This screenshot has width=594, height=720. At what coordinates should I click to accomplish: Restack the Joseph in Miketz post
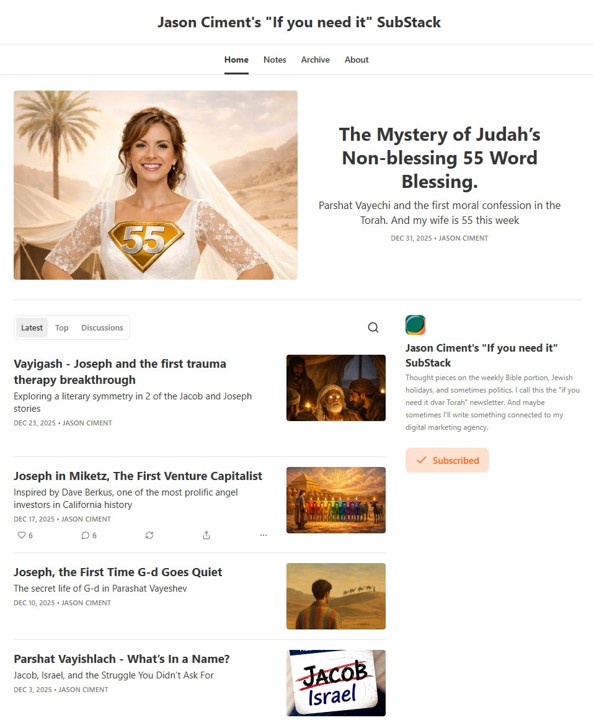pyautogui.click(x=149, y=535)
